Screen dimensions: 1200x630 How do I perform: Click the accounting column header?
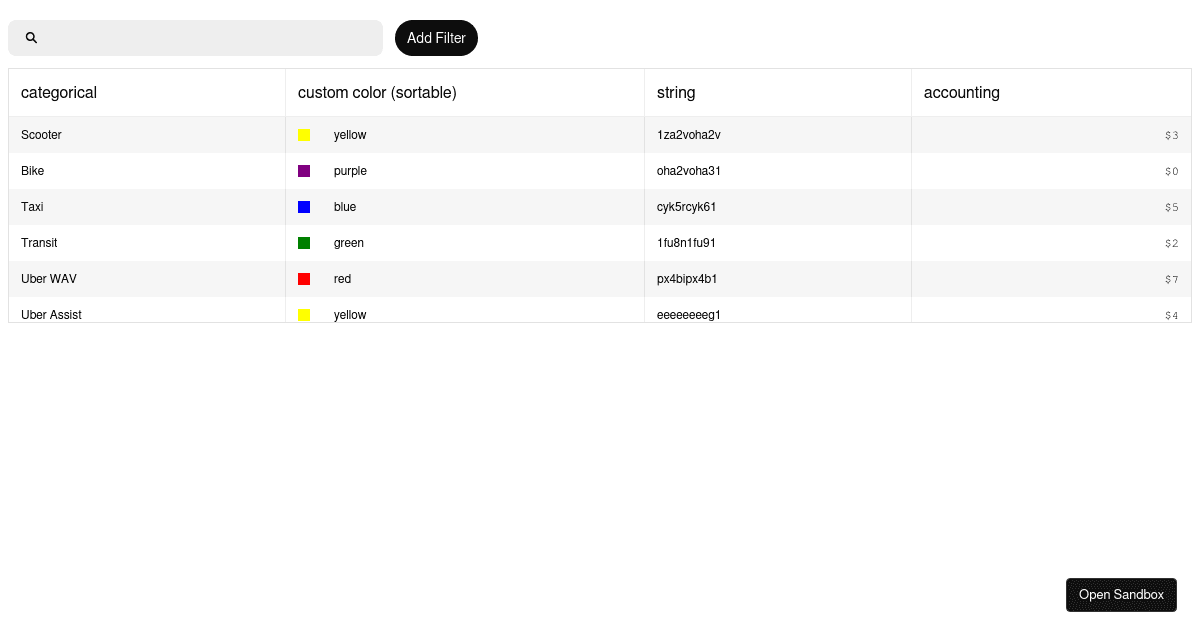[x=961, y=93]
